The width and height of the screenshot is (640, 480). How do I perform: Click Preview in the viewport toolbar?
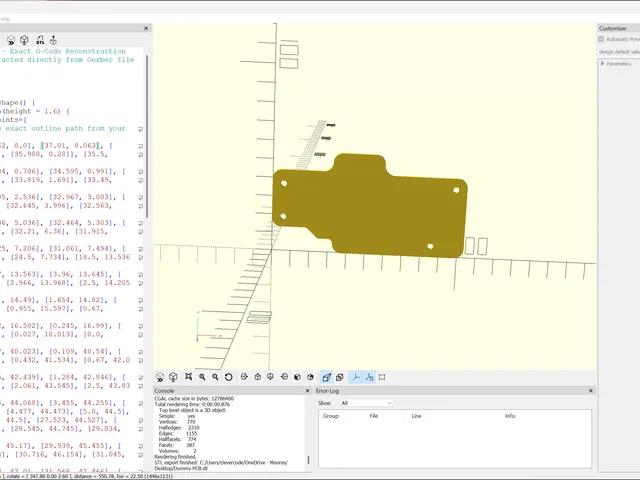point(160,377)
